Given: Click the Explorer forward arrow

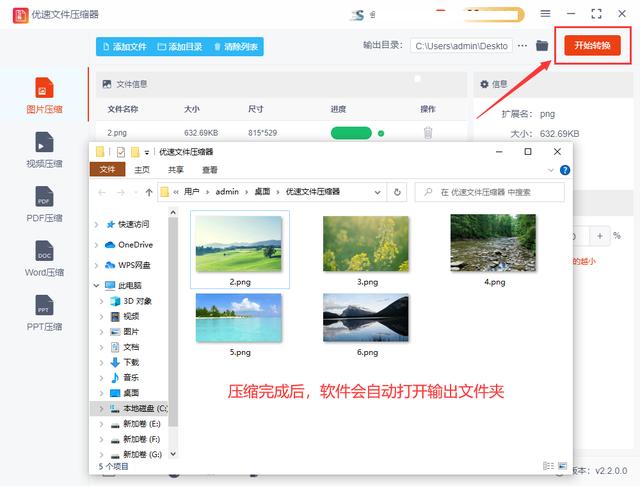Looking at the screenshot, I should pos(121,192).
